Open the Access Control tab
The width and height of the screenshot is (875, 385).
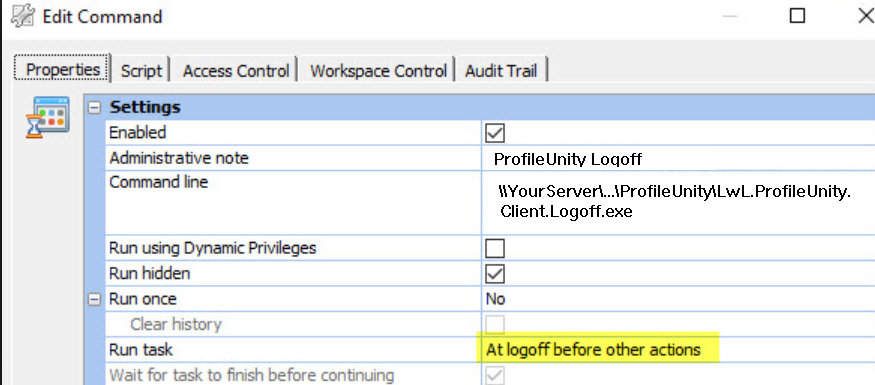coord(235,70)
